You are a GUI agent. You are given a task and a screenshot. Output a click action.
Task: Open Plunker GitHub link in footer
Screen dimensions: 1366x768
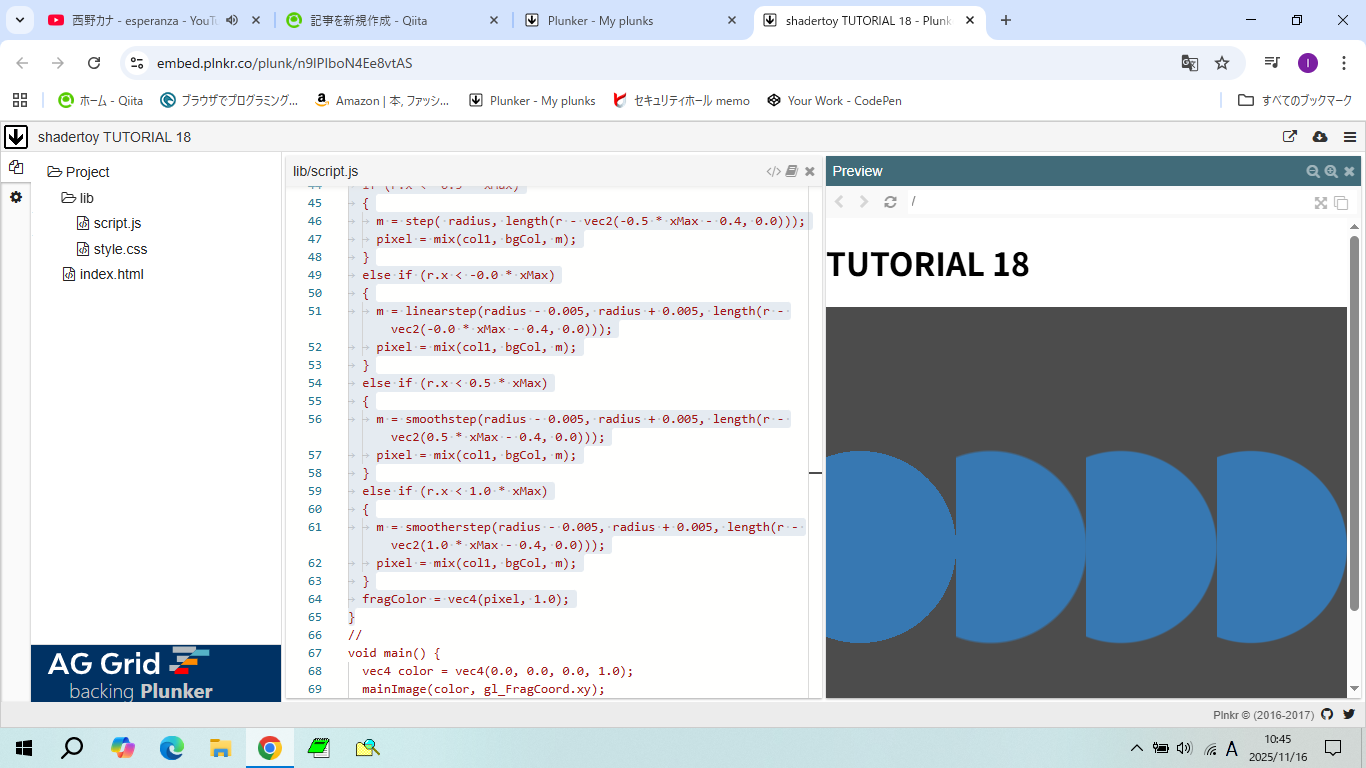(x=1327, y=714)
